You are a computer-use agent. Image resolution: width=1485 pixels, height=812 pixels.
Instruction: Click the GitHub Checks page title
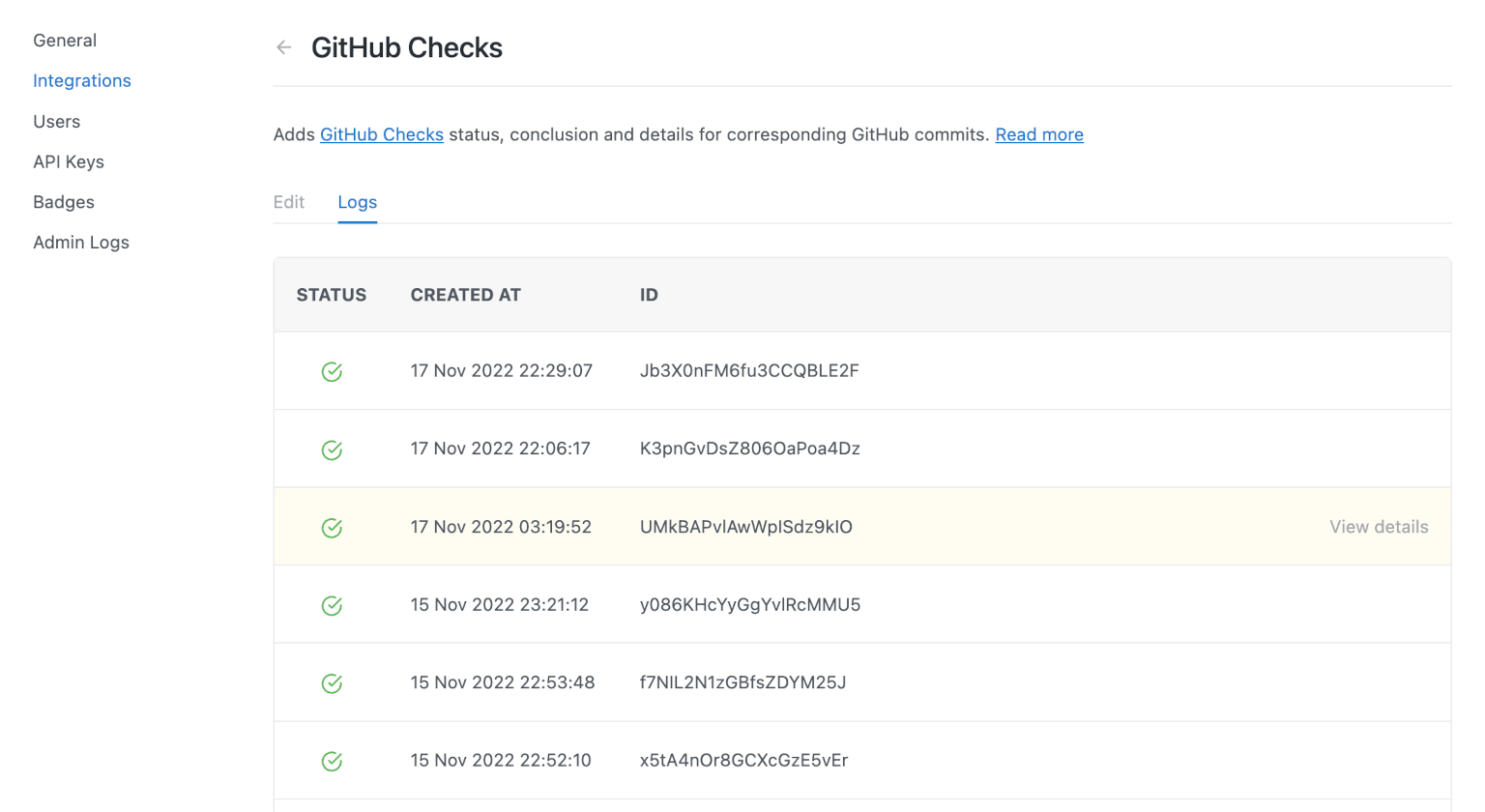point(407,47)
